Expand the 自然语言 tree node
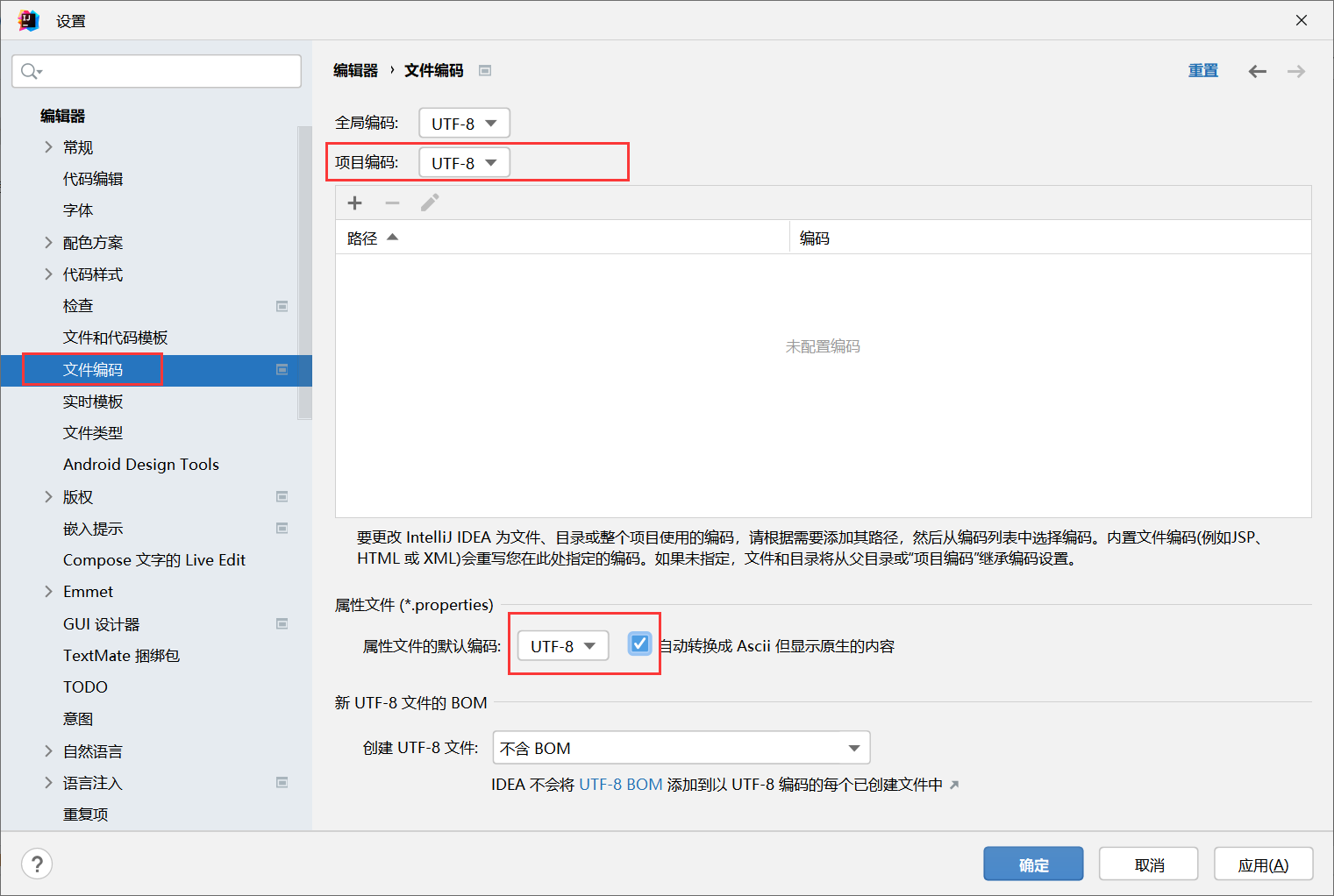The height and width of the screenshot is (896, 1334). 49,751
